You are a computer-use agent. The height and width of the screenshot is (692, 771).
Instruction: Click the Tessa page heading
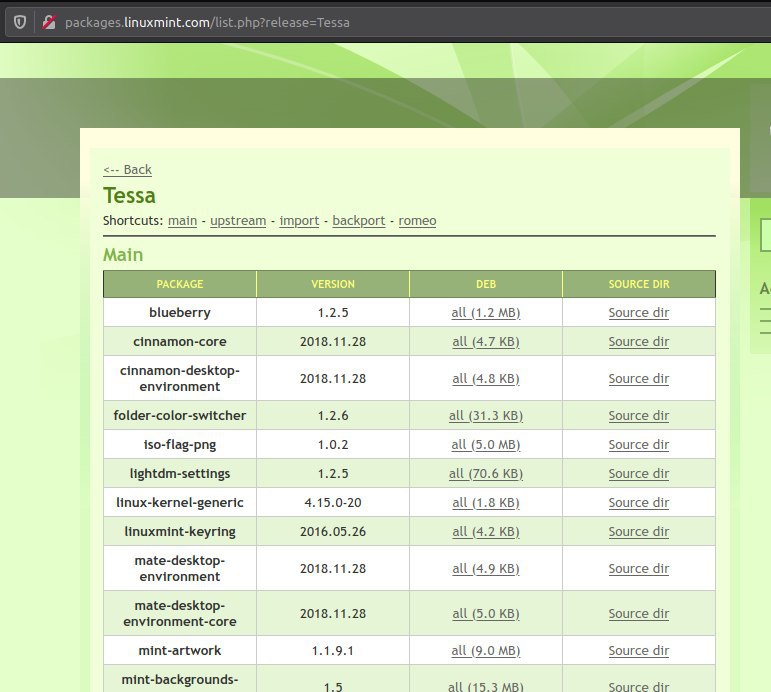pyautogui.click(x=129, y=195)
